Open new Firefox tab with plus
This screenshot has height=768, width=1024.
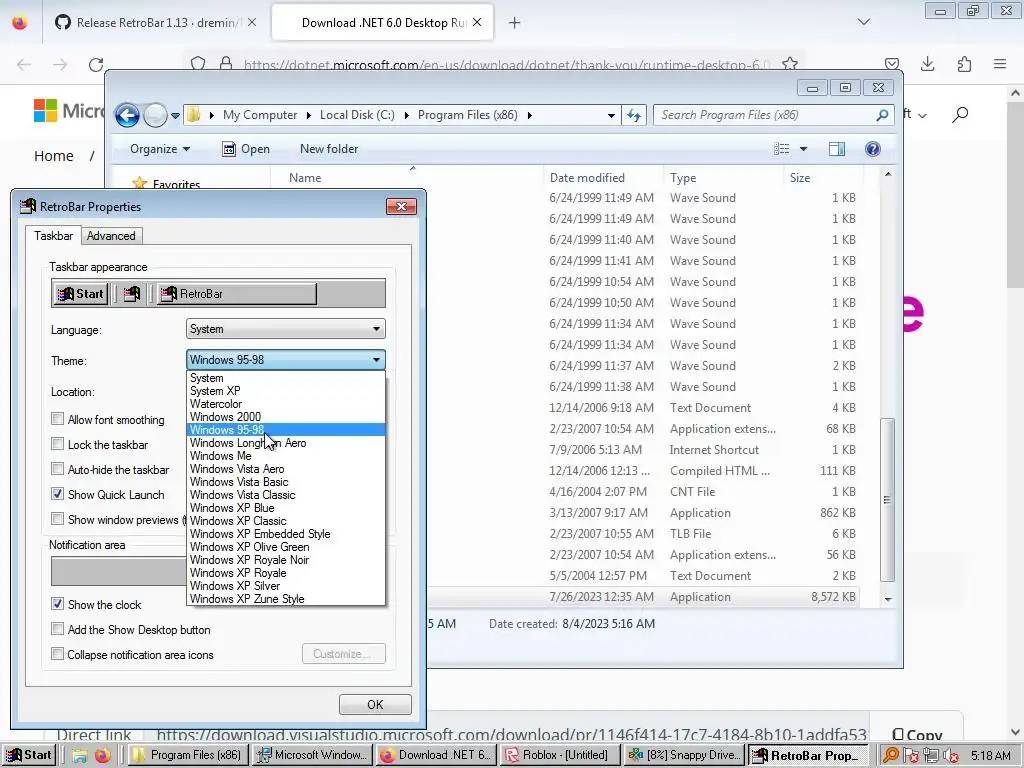pos(515,23)
